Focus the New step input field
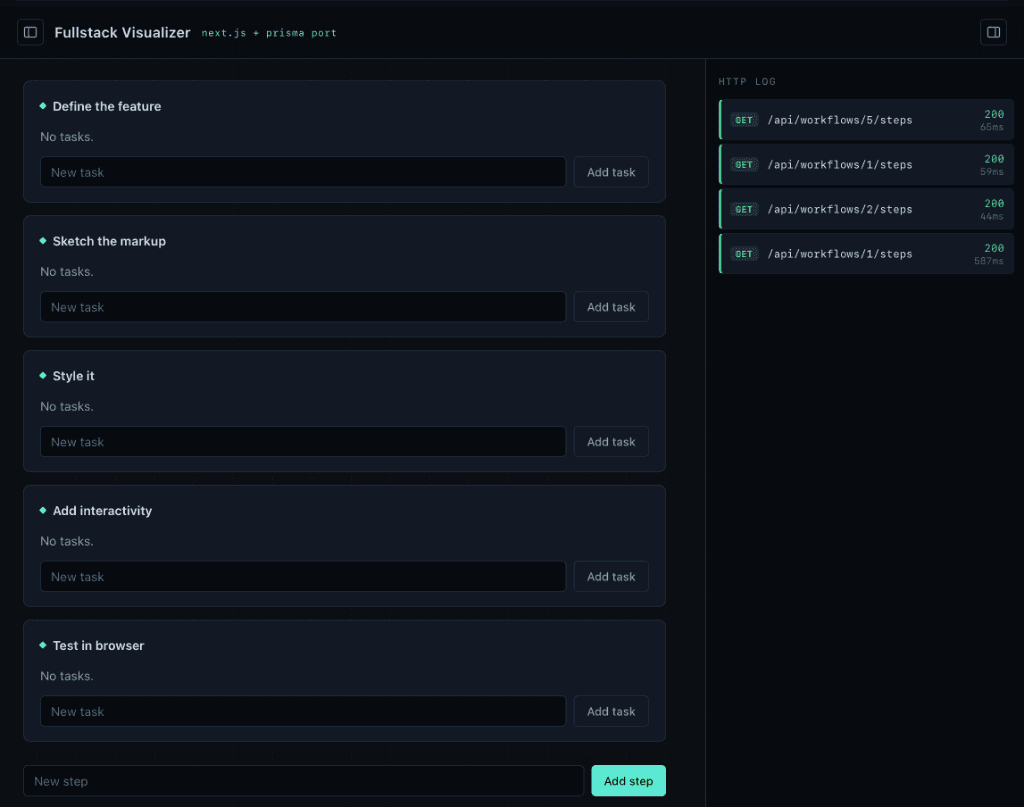The width and height of the screenshot is (1024, 807). coord(304,781)
